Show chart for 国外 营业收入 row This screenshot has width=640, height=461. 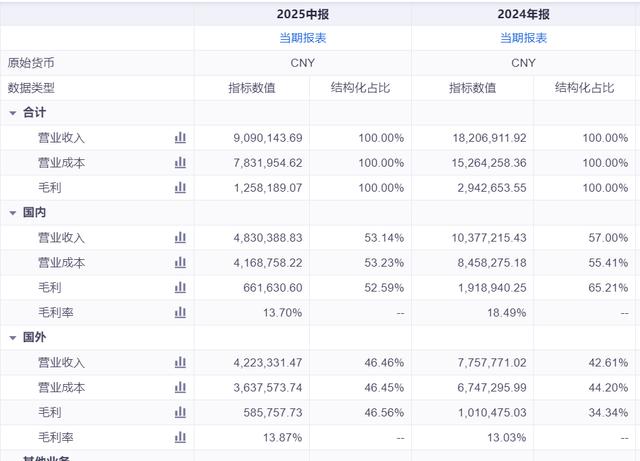point(180,362)
